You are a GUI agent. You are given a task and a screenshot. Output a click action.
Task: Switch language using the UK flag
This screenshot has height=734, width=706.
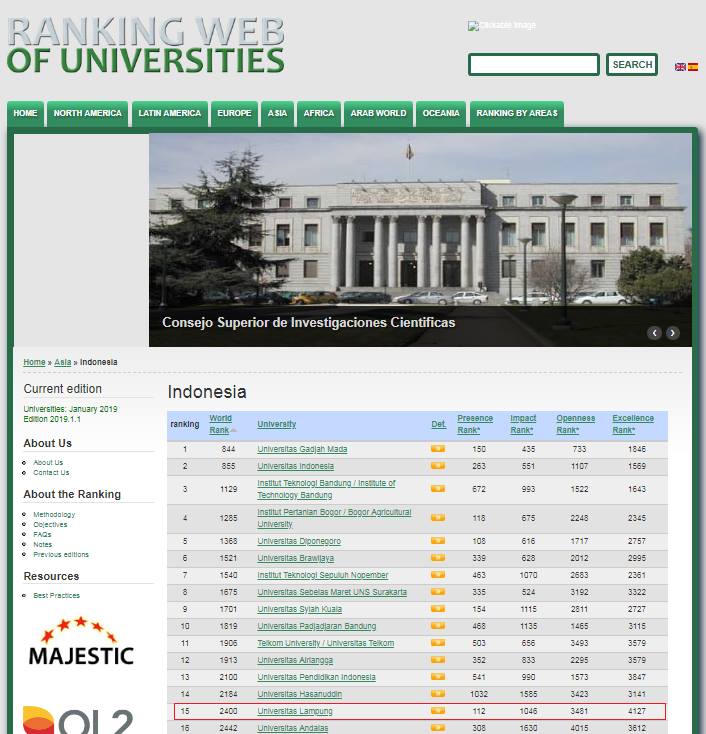[x=680, y=67]
